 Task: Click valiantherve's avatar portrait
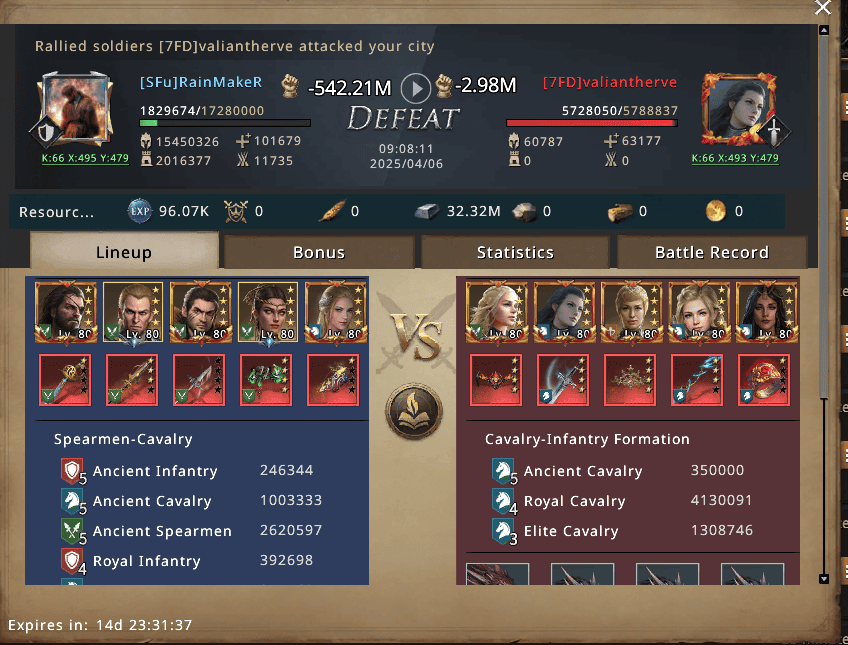[739, 110]
